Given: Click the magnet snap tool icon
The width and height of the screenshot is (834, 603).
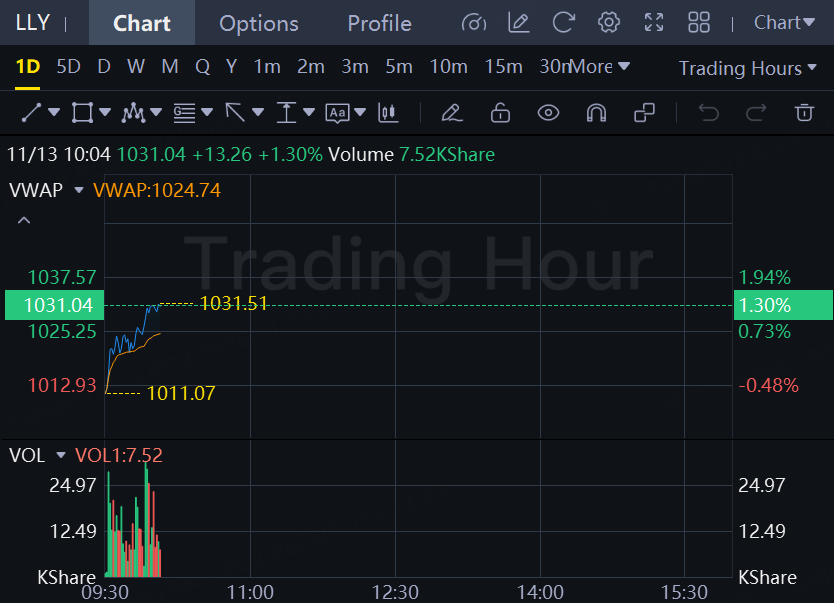Looking at the screenshot, I should [596, 113].
